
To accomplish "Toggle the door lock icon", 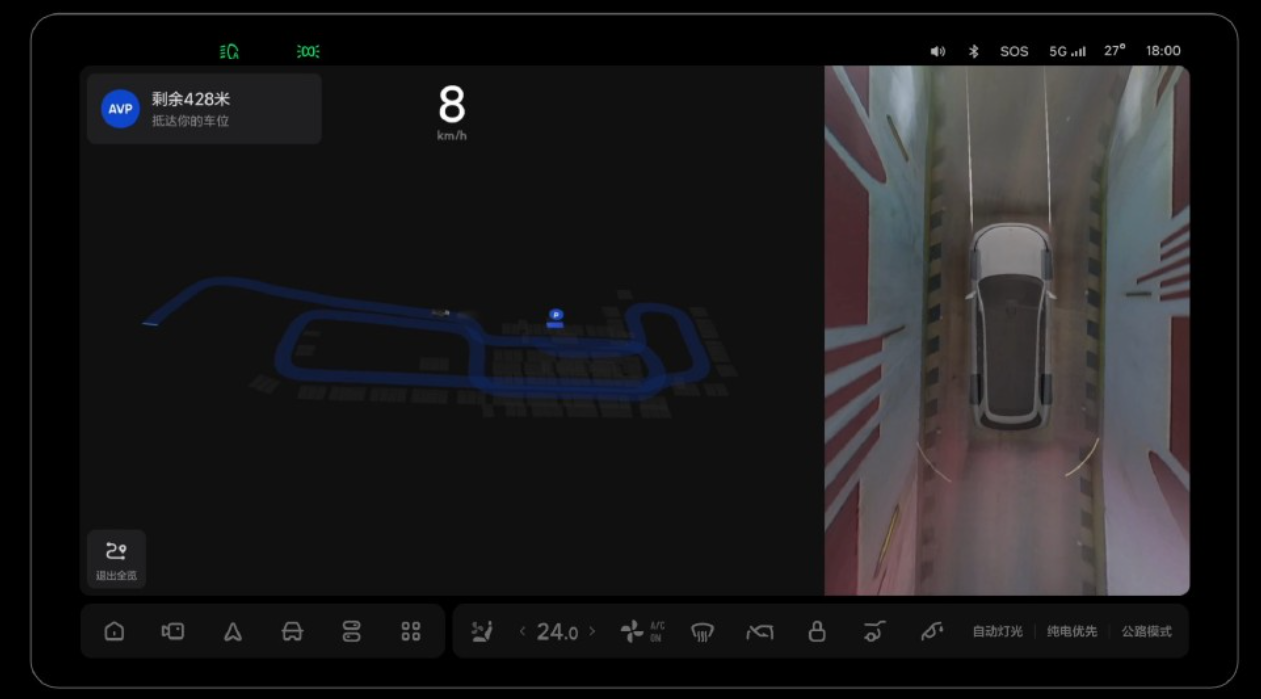I will coord(817,631).
